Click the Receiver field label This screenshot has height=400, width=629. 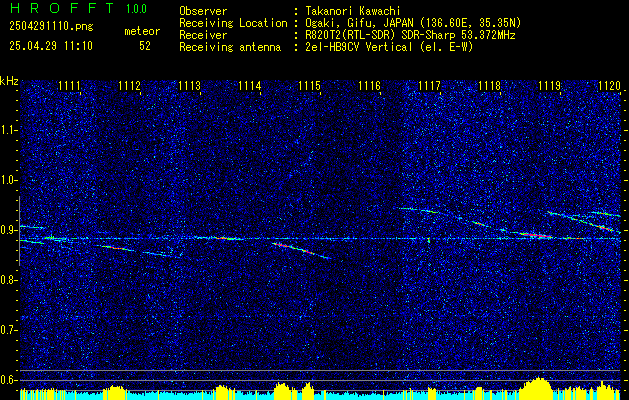(x=203, y=35)
